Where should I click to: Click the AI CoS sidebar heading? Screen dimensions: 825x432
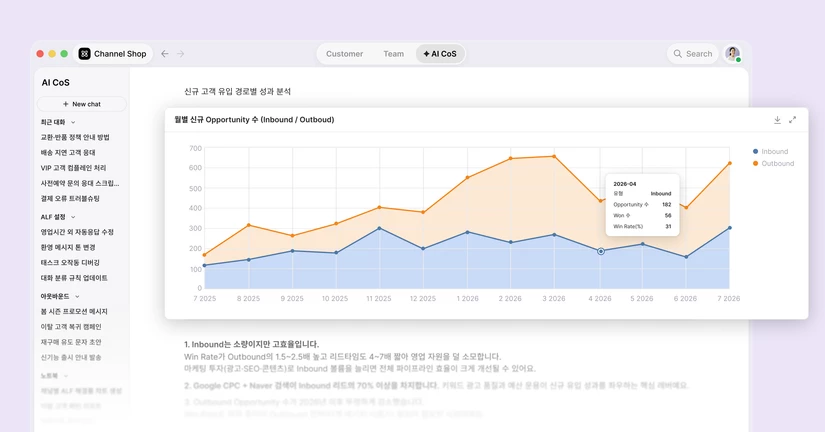[x=56, y=83]
